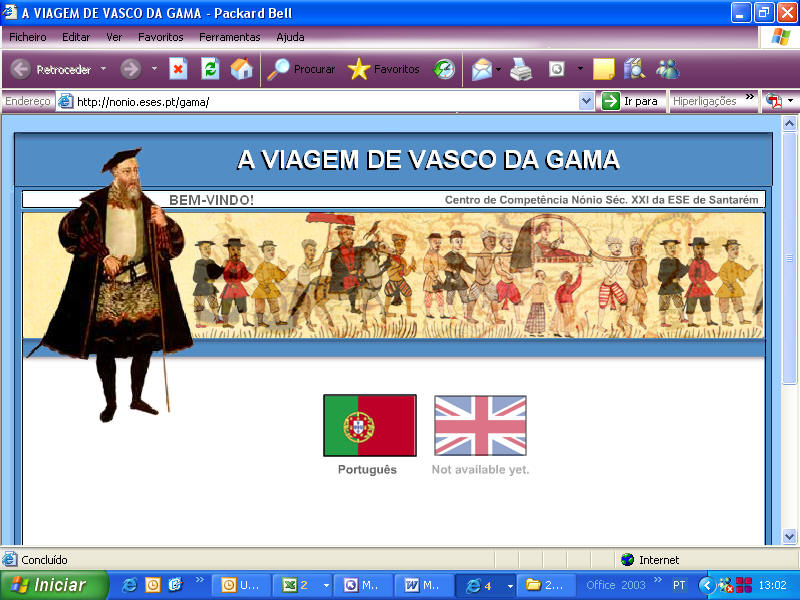Select the Português flag link
The width and height of the screenshot is (800, 600).
pos(369,426)
